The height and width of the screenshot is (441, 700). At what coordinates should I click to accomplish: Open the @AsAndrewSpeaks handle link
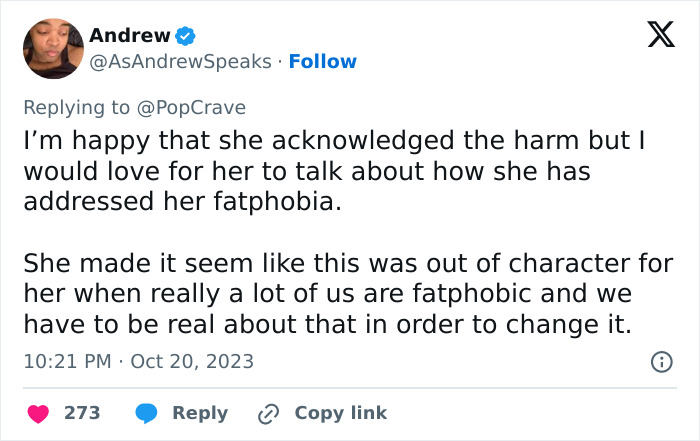pyautogui.click(x=180, y=62)
